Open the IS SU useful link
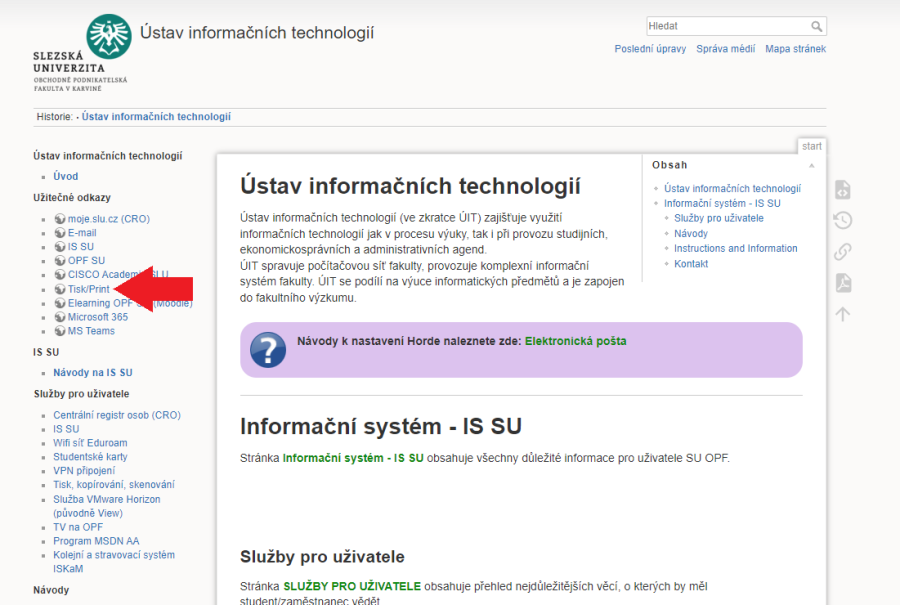The height and width of the screenshot is (605, 900). click(x=80, y=246)
